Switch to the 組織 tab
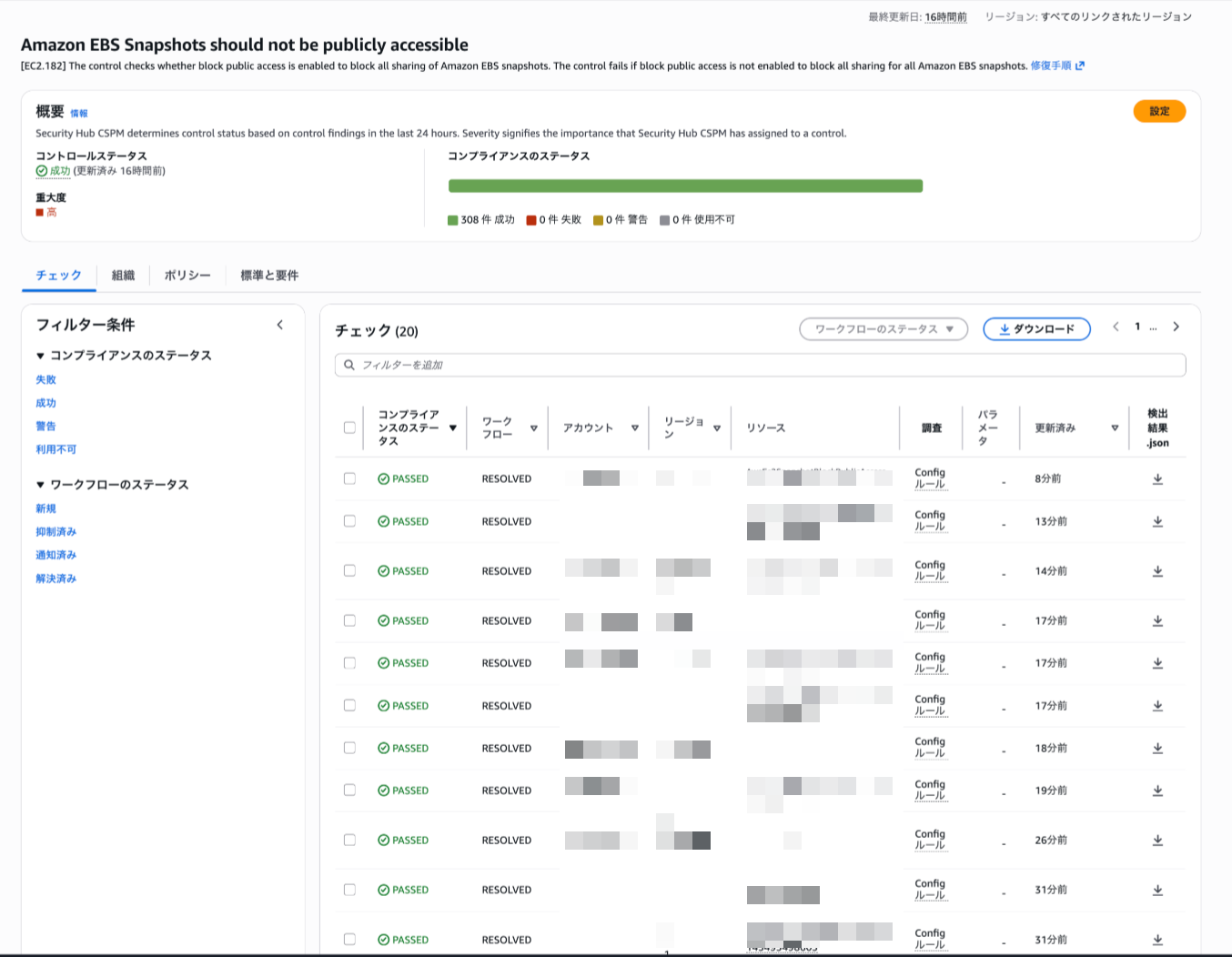 pyautogui.click(x=123, y=276)
